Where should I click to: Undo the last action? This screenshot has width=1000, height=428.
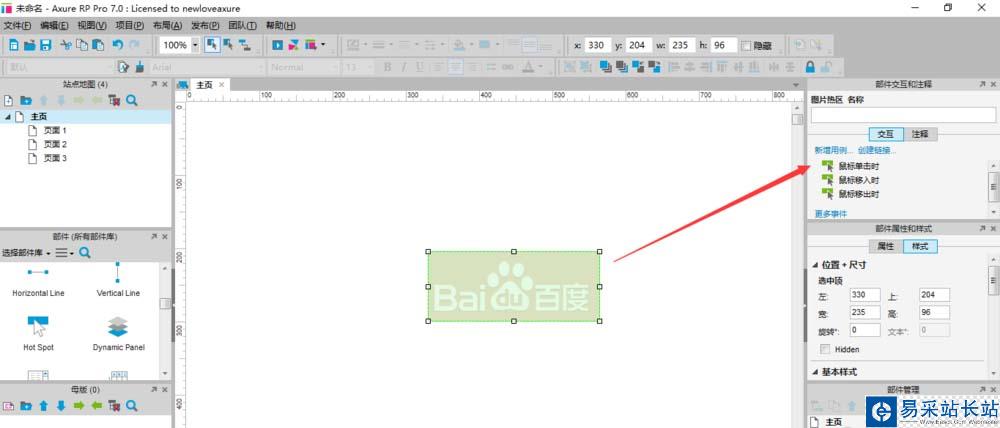pos(118,45)
